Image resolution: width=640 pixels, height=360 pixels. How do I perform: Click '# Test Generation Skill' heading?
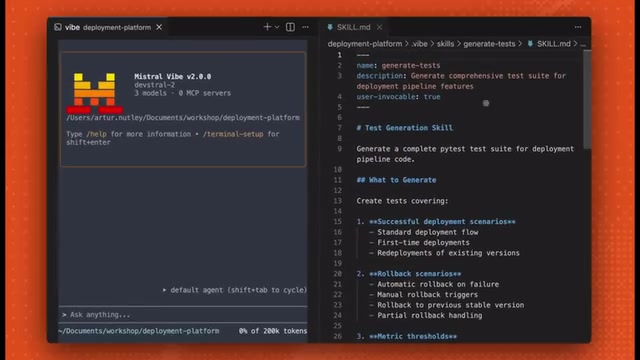404,128
